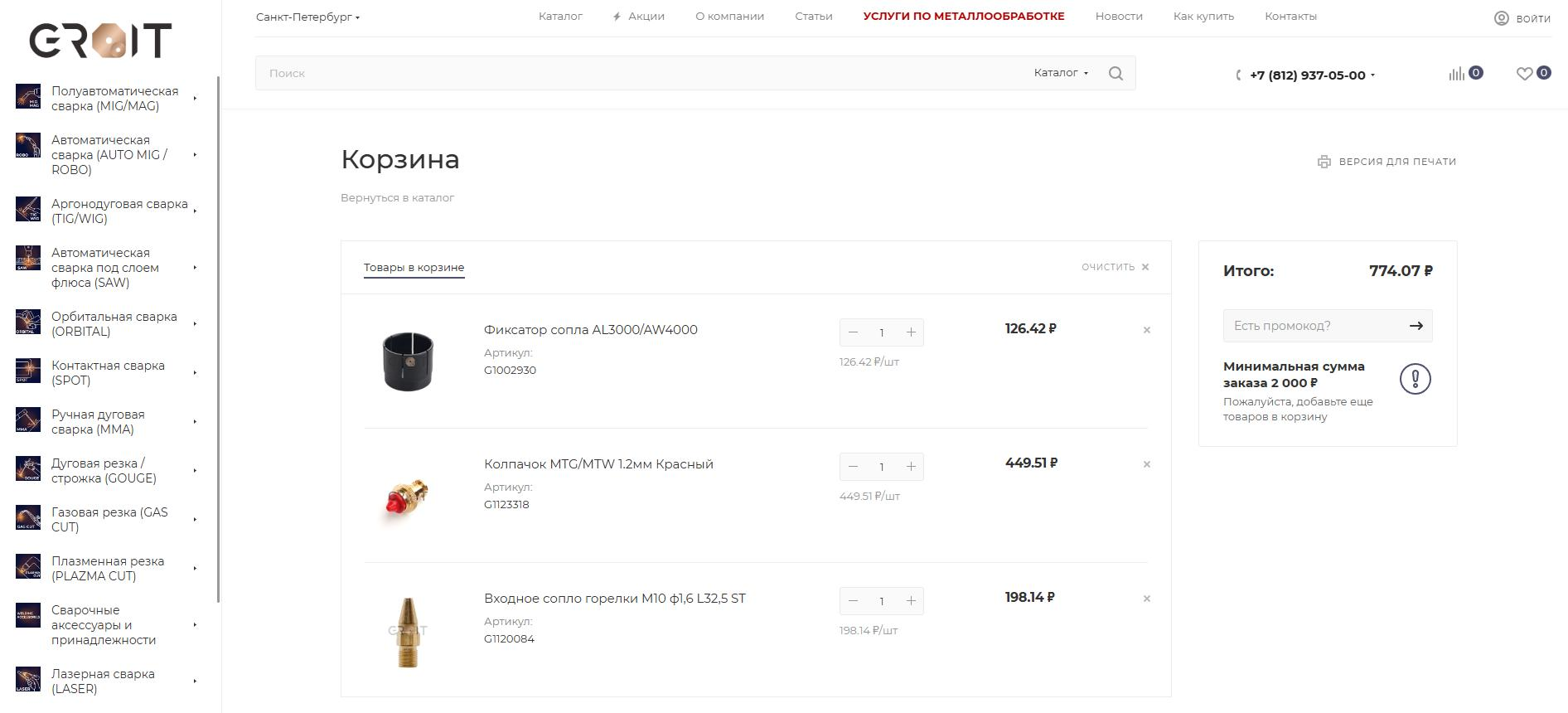Focus the promo code input field
This screenshot has height=713, width=1568.
click(x=1314, y=326)
